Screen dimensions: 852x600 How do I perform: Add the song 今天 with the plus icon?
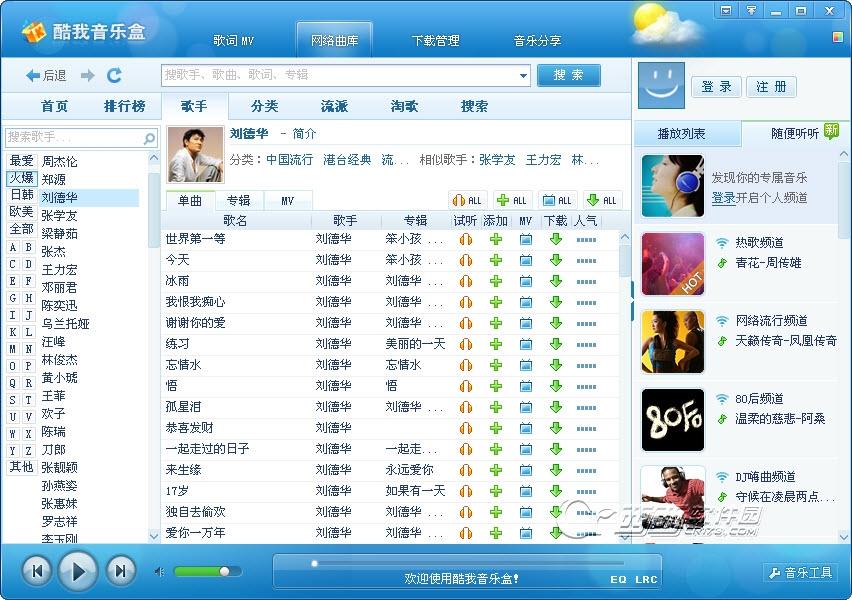click(x=496, y=260)
